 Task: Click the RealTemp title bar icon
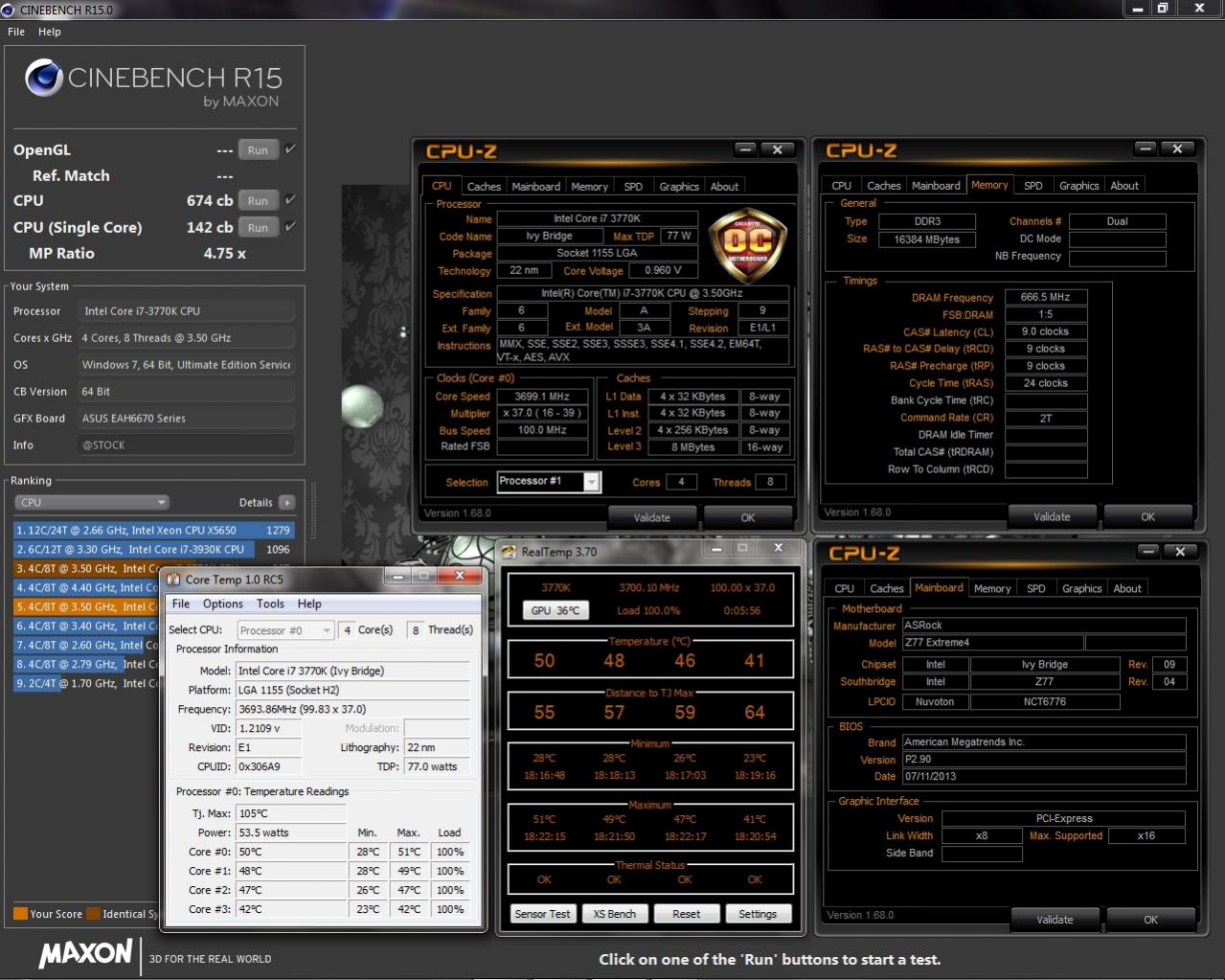click(510, 551)
